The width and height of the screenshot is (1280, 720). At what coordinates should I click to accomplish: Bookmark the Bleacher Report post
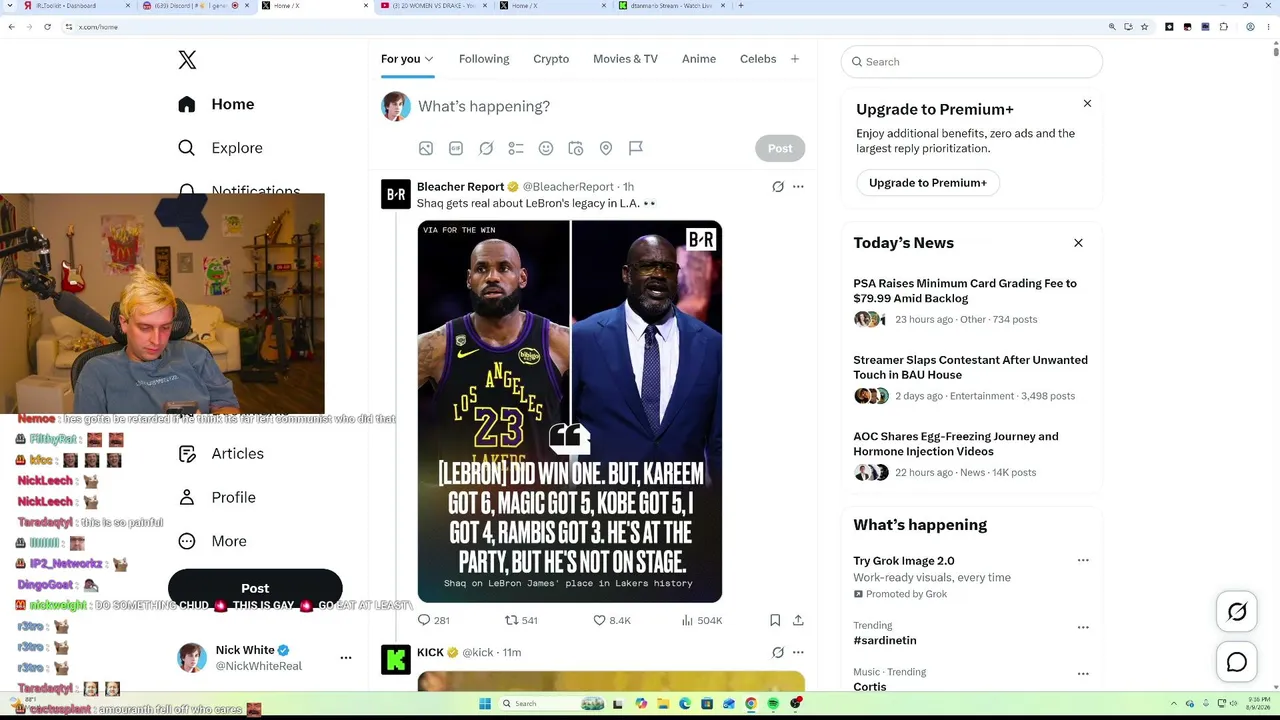point(775,620)
